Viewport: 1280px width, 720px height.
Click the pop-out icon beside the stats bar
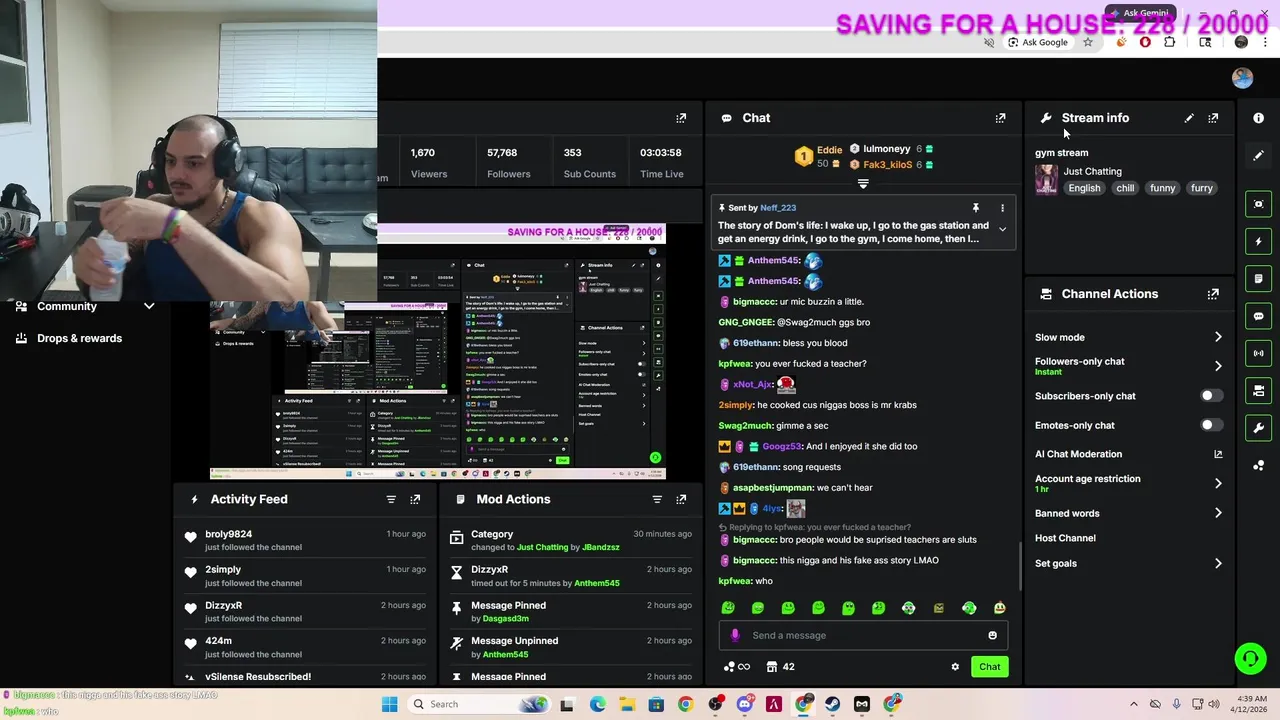(x=681, y=118)
